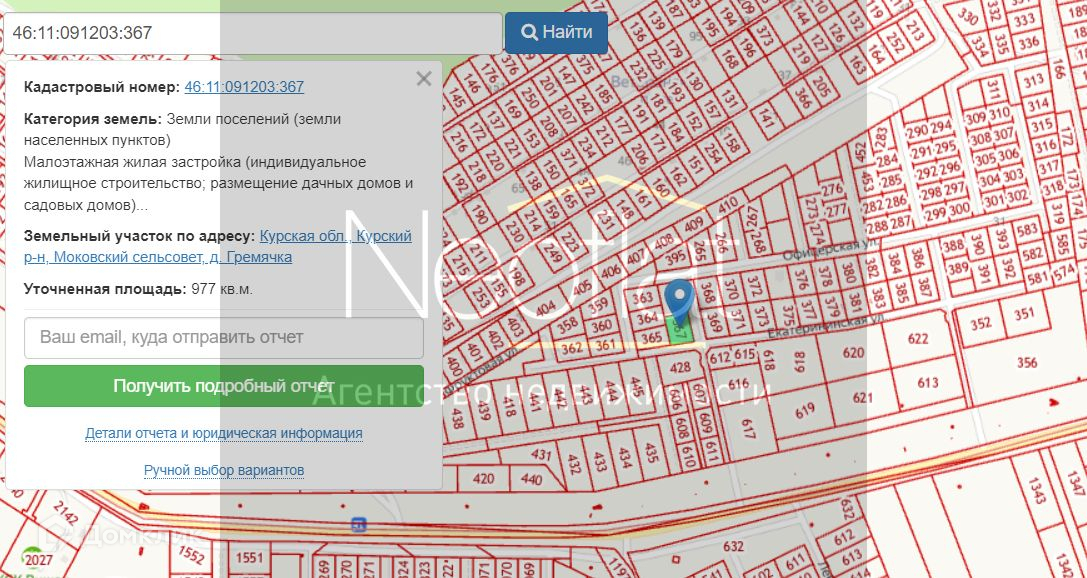Select parcel 622 on the map

pos(917,338)
